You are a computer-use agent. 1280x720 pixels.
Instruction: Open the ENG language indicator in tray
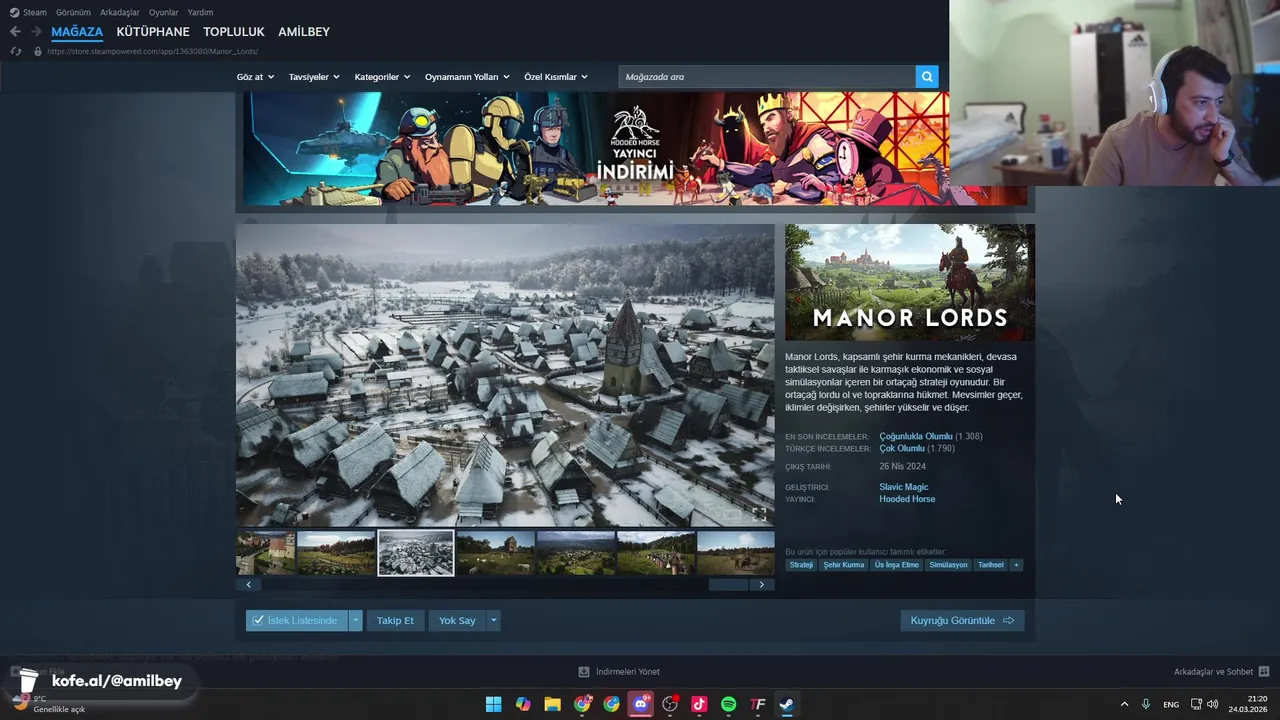coord(1171,704)
